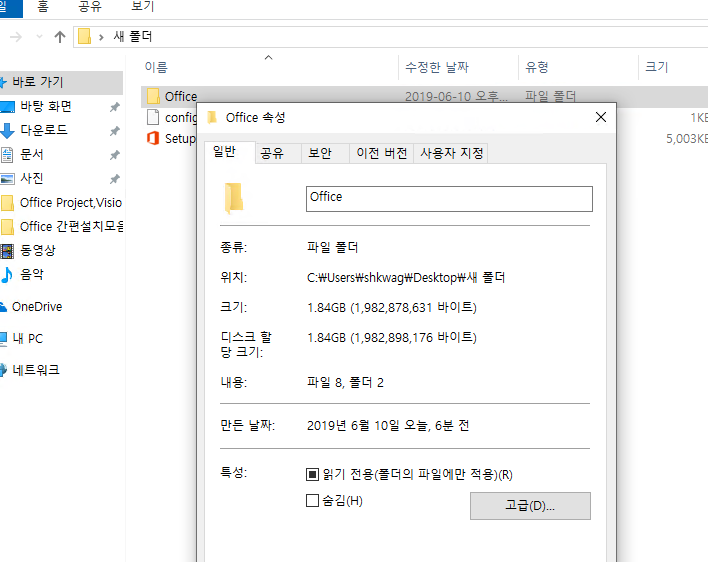Image resolution: width=708 pixels, height=562 pixels.
Task: Click the folder icon in address bar
Action: [84, 36]
